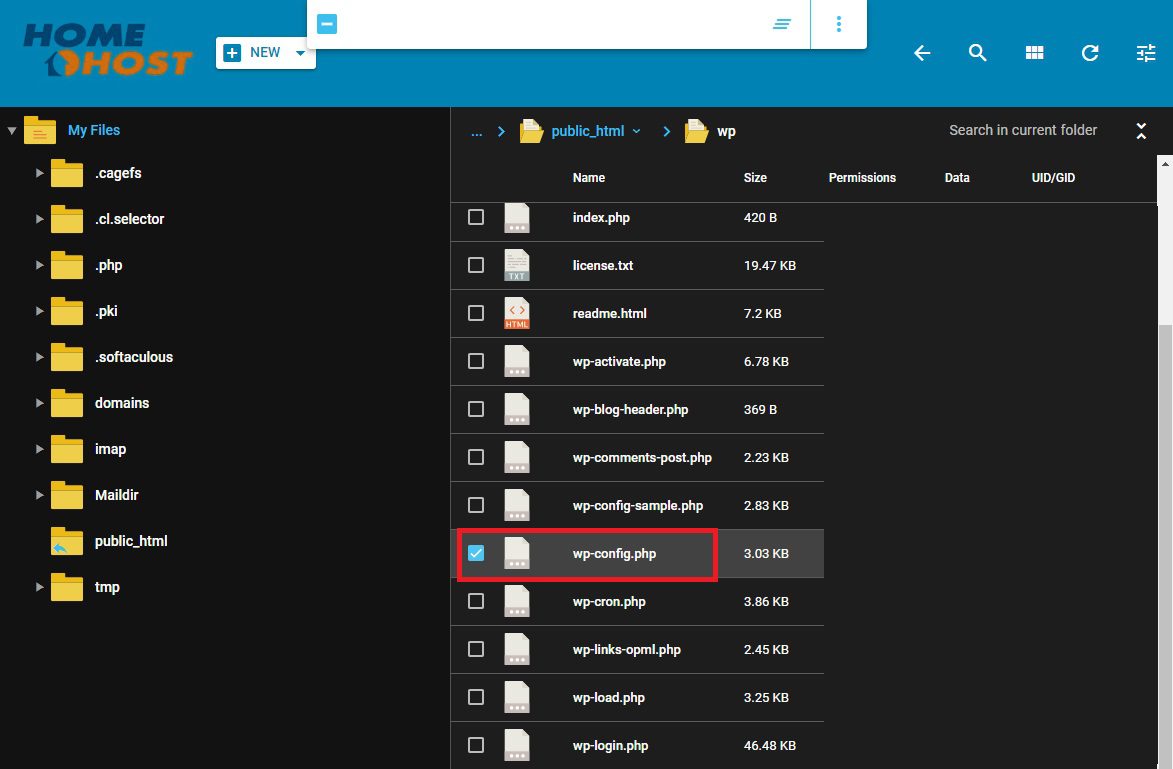1173x769 pixels.
Task: Open the NEW button dropdown arrow
Action: click(300, 53)
